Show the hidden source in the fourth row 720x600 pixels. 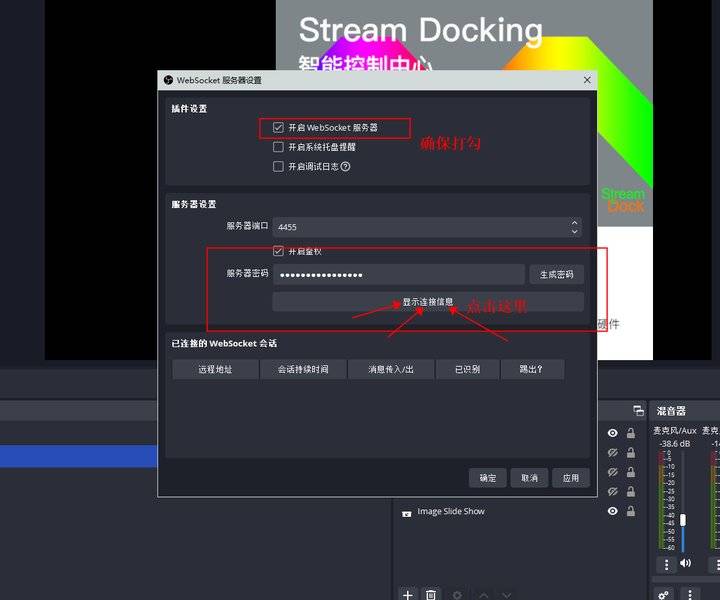(x=613, y=492)
